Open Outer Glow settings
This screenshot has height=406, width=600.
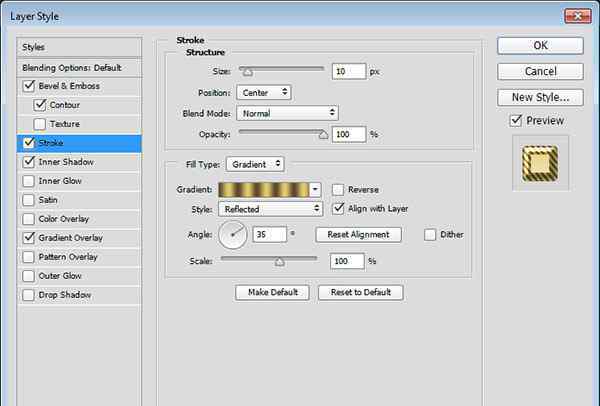click(x=60, y=276)
